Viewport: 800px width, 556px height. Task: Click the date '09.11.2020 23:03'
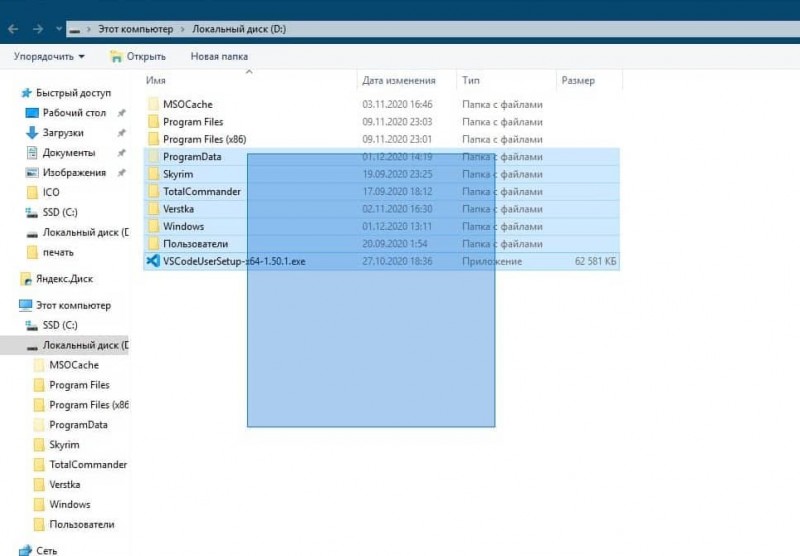[x=397, y=121]
